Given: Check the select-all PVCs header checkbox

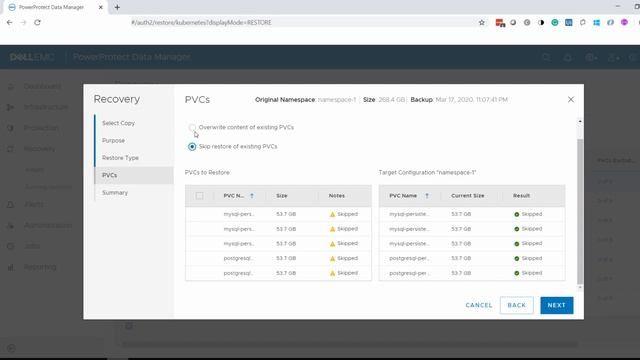Looking at the screenshot, I should (199, 196).
